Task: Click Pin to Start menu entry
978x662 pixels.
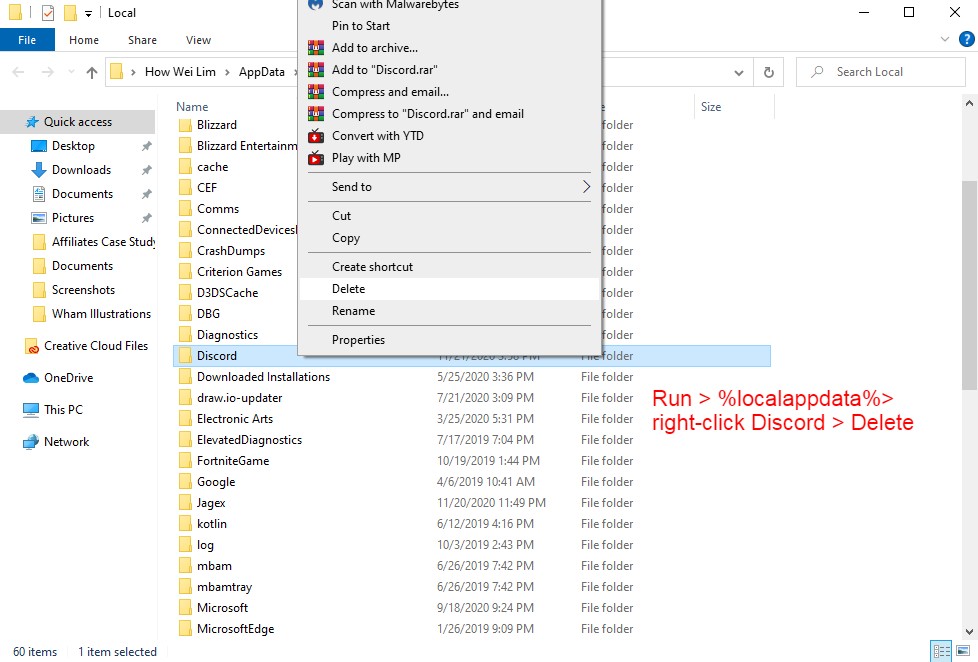Action: tap(449, 26)
